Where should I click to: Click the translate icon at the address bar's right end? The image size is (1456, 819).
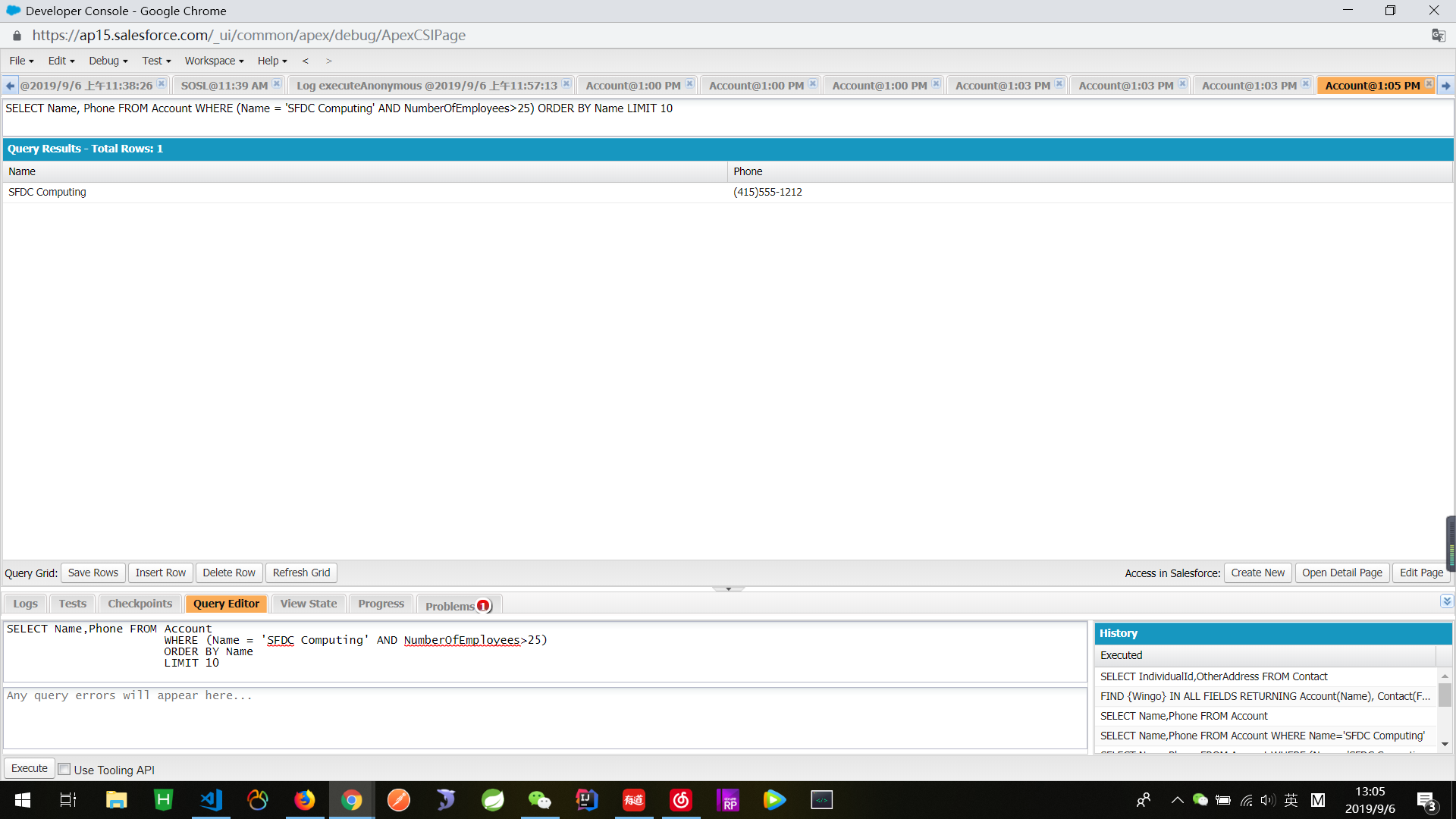[x=1438, y=35]
